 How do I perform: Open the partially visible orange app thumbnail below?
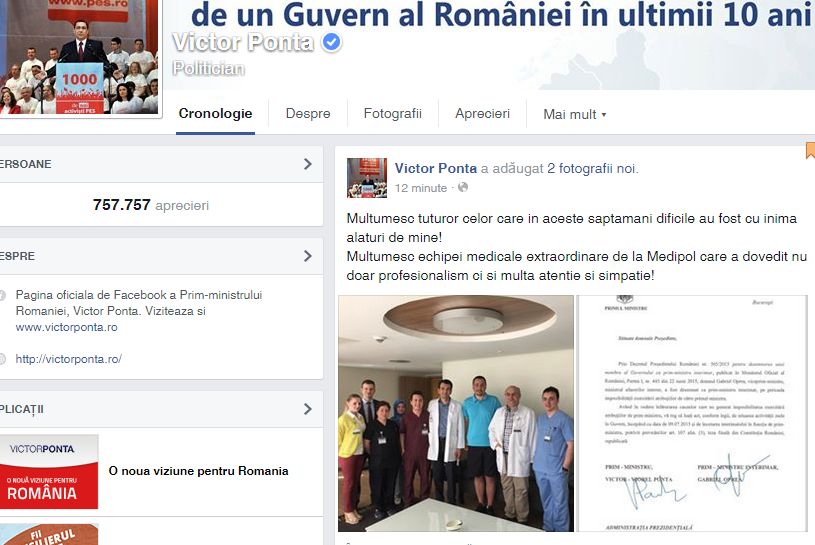[49, 535]
